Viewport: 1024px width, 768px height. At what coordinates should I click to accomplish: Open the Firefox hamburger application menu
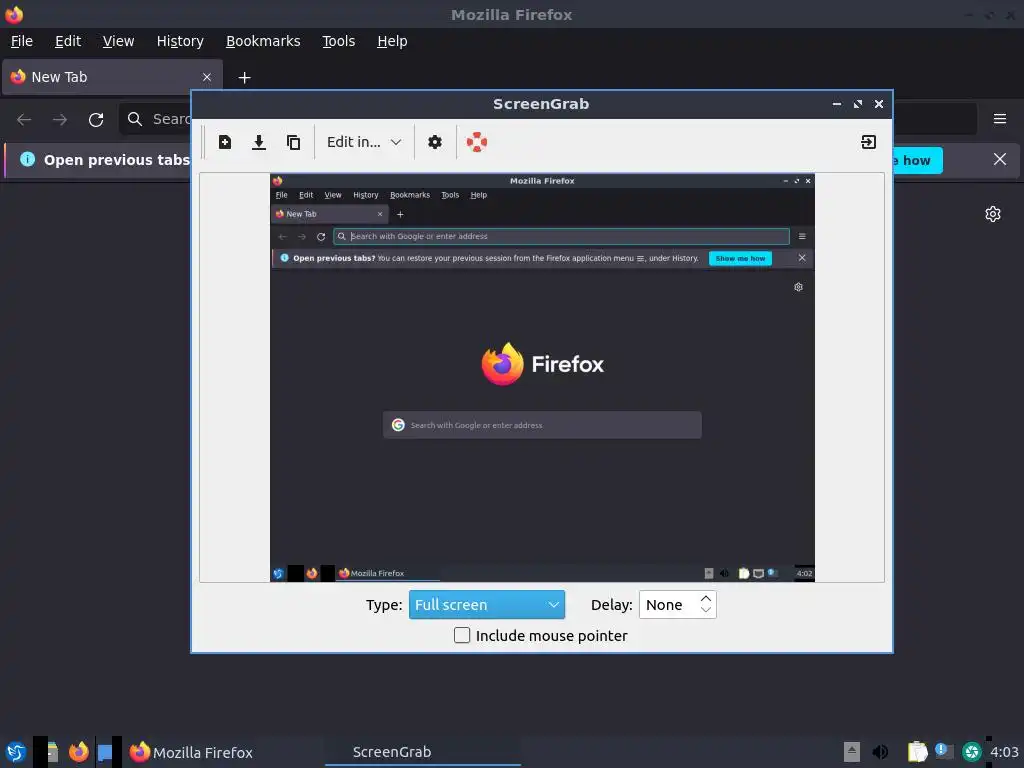point(1000,119)
